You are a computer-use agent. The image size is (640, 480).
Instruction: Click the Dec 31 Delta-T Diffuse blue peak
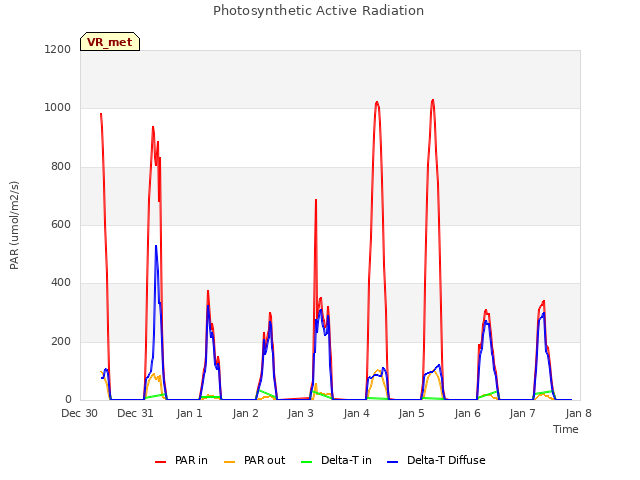[156, 246]
